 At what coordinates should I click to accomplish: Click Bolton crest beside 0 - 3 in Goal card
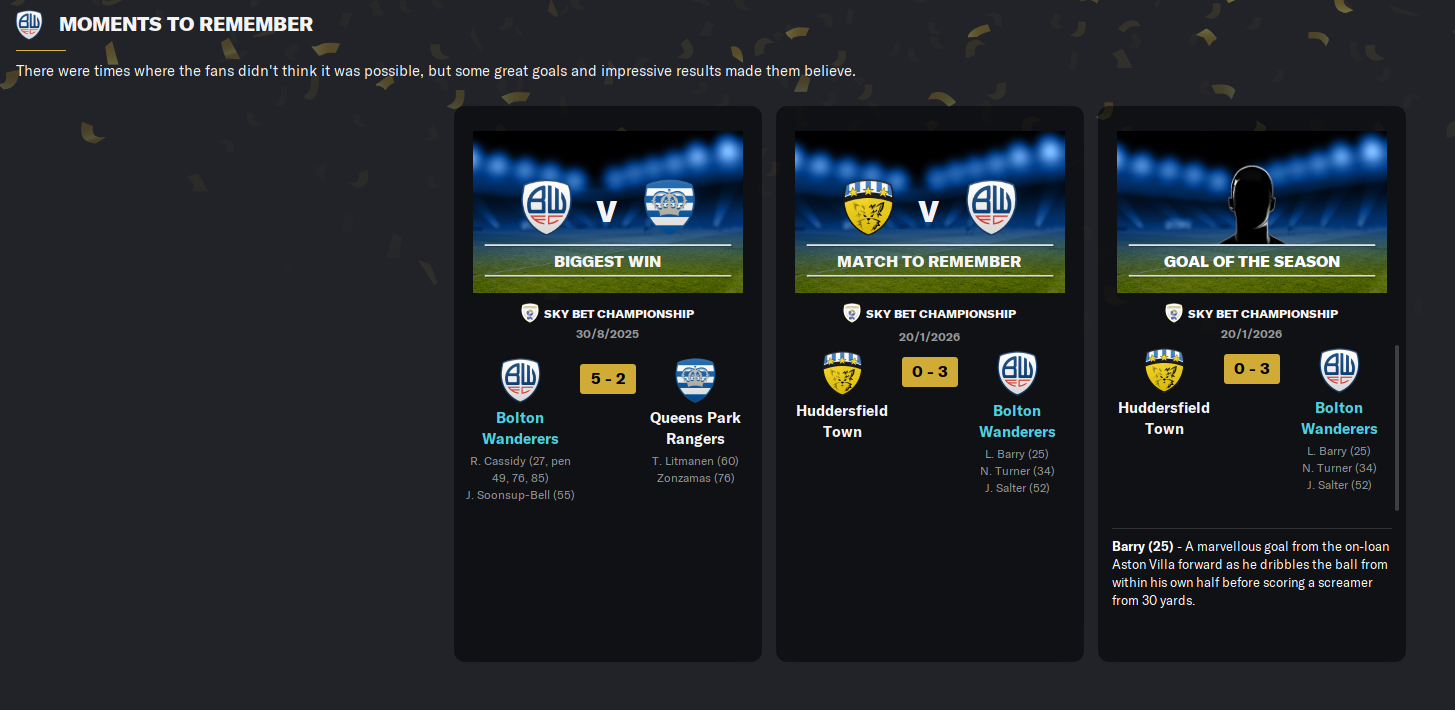pyautogui.click(x=1339, y=371)
